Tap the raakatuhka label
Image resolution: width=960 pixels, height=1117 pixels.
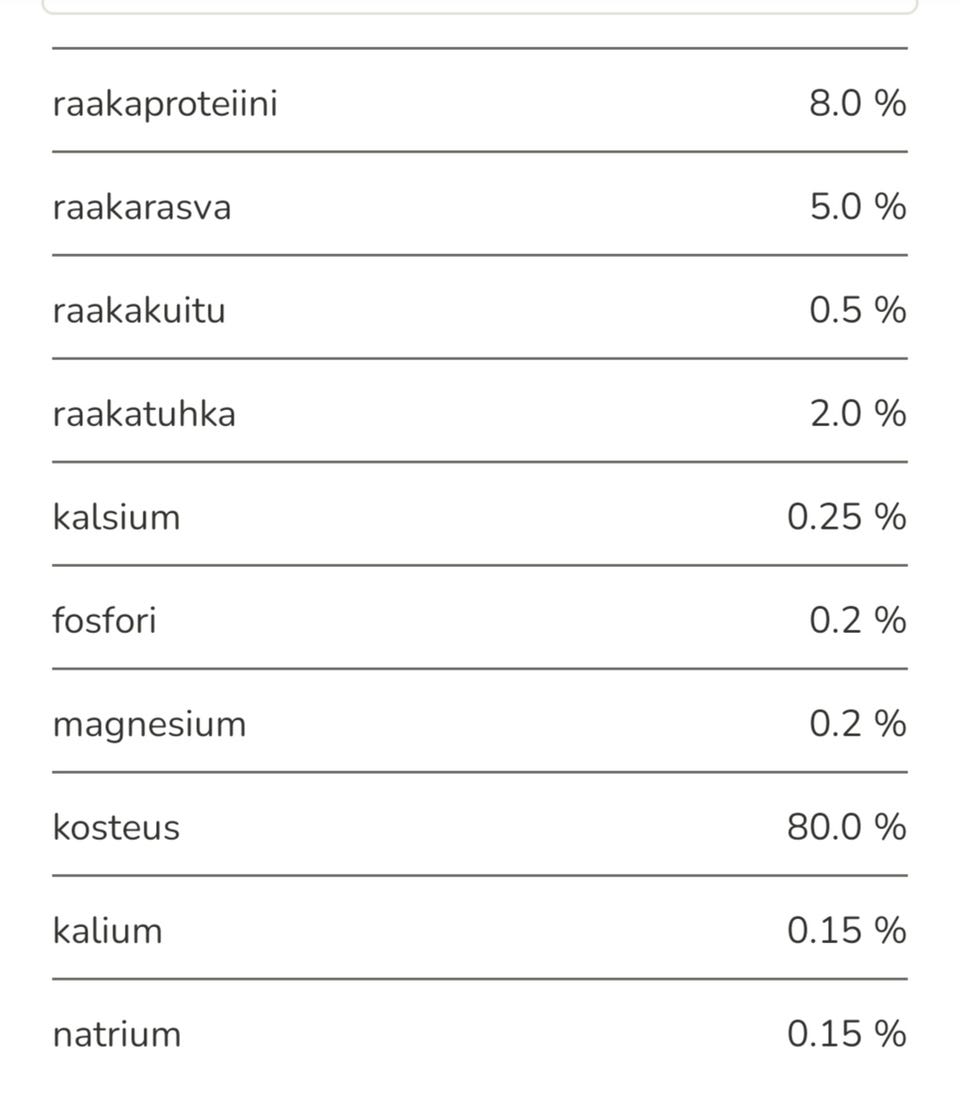tap(144, 413)
